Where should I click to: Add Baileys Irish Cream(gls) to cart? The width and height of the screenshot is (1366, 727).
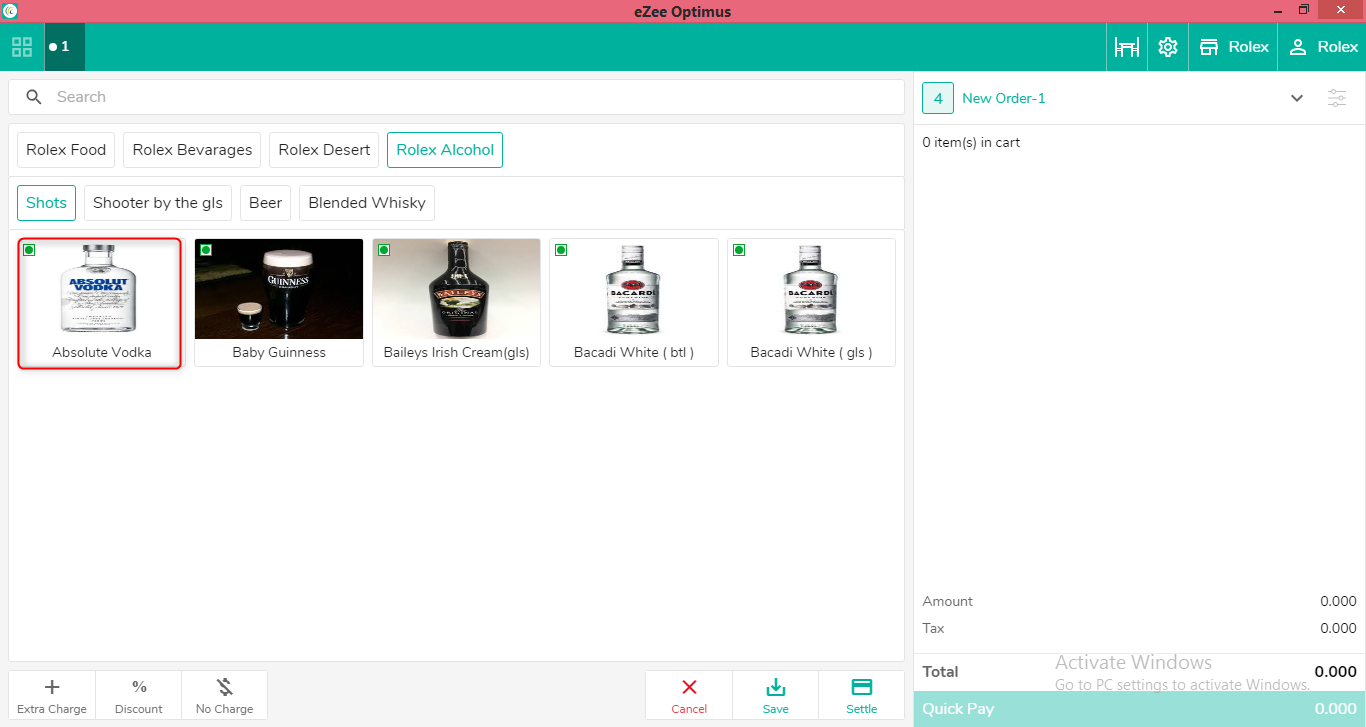pos(456,303)
